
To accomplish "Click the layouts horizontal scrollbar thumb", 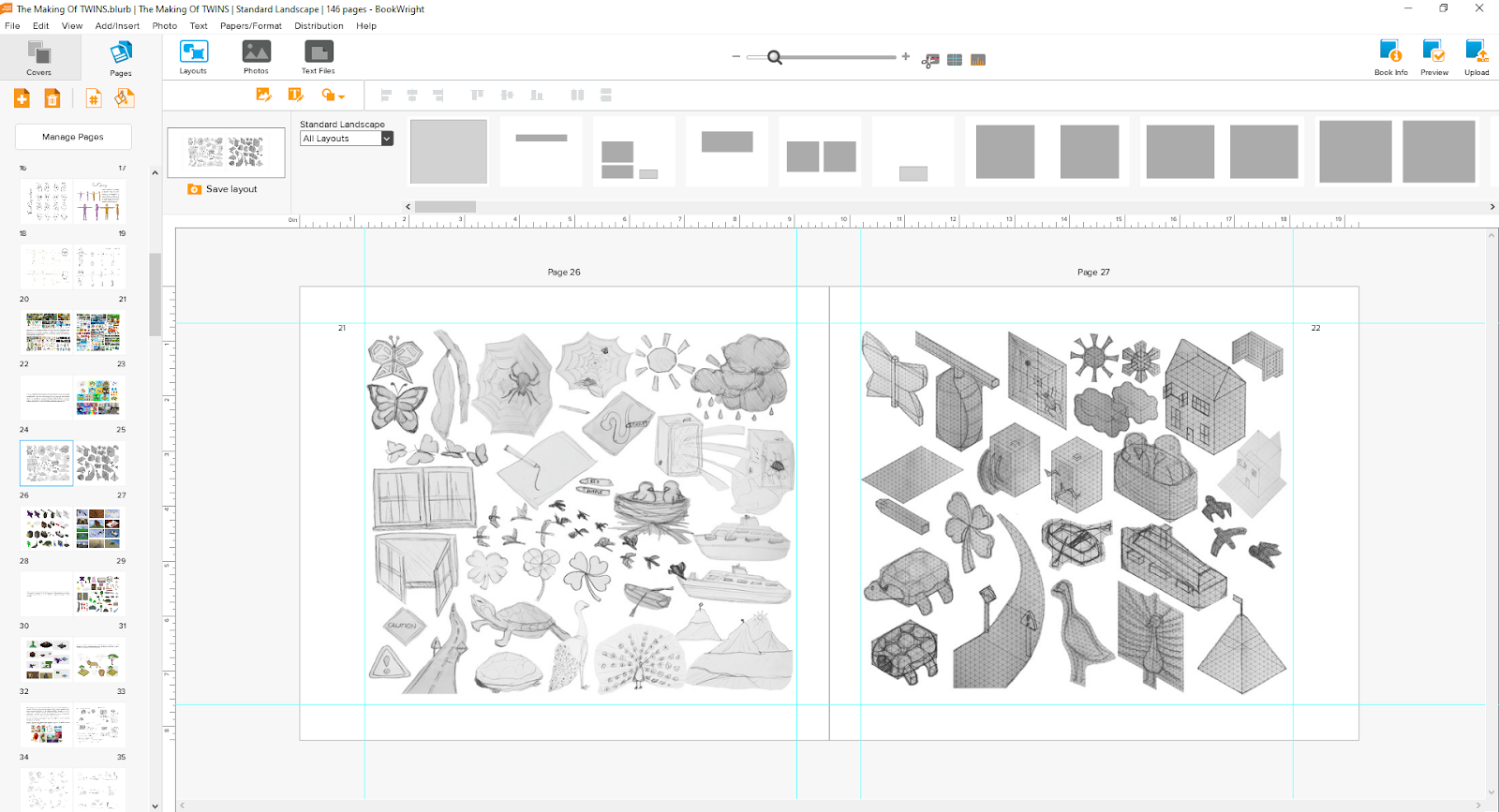I will (445, 207).
